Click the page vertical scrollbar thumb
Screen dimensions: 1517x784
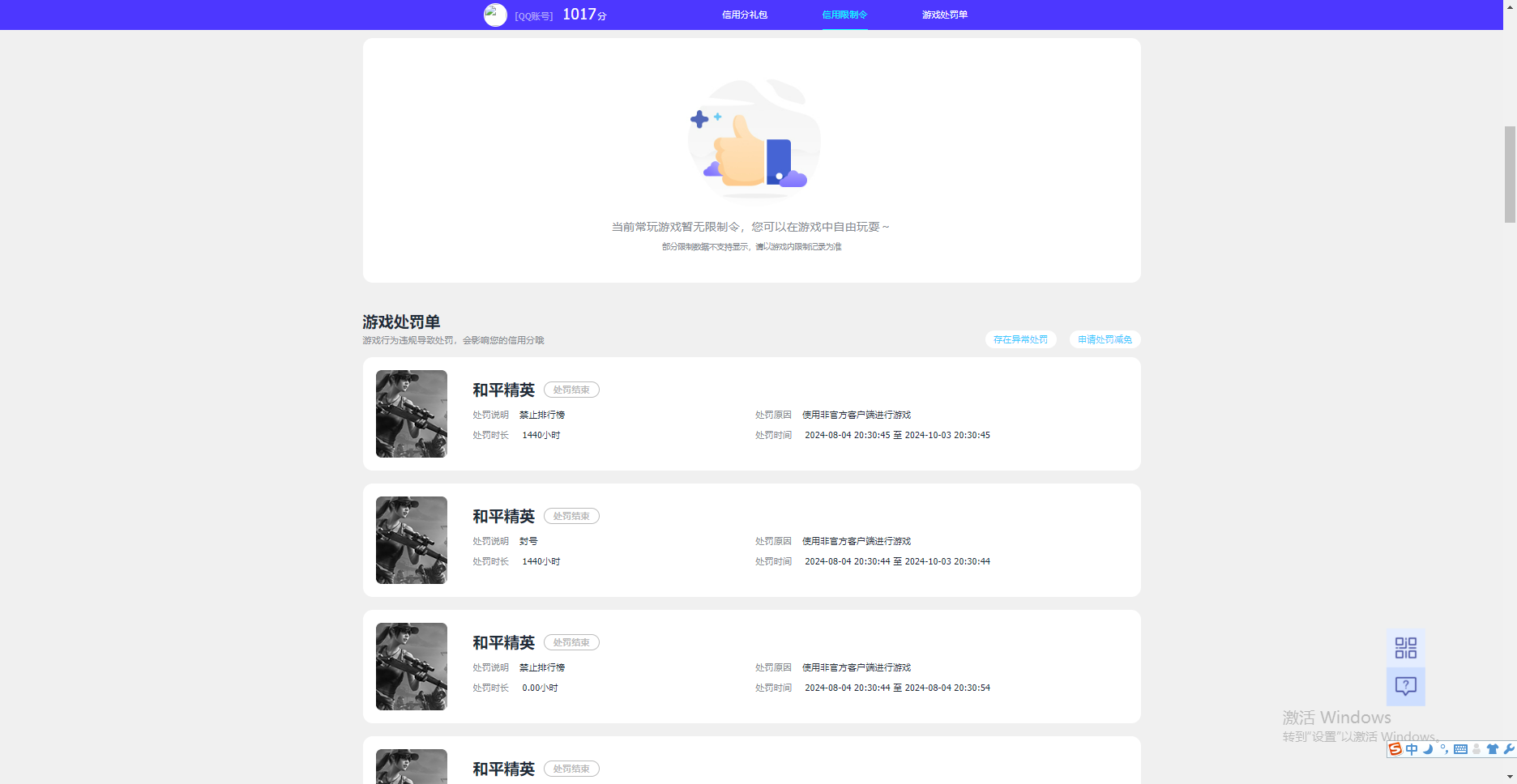pyautogui.click(x=1510, y=174)
